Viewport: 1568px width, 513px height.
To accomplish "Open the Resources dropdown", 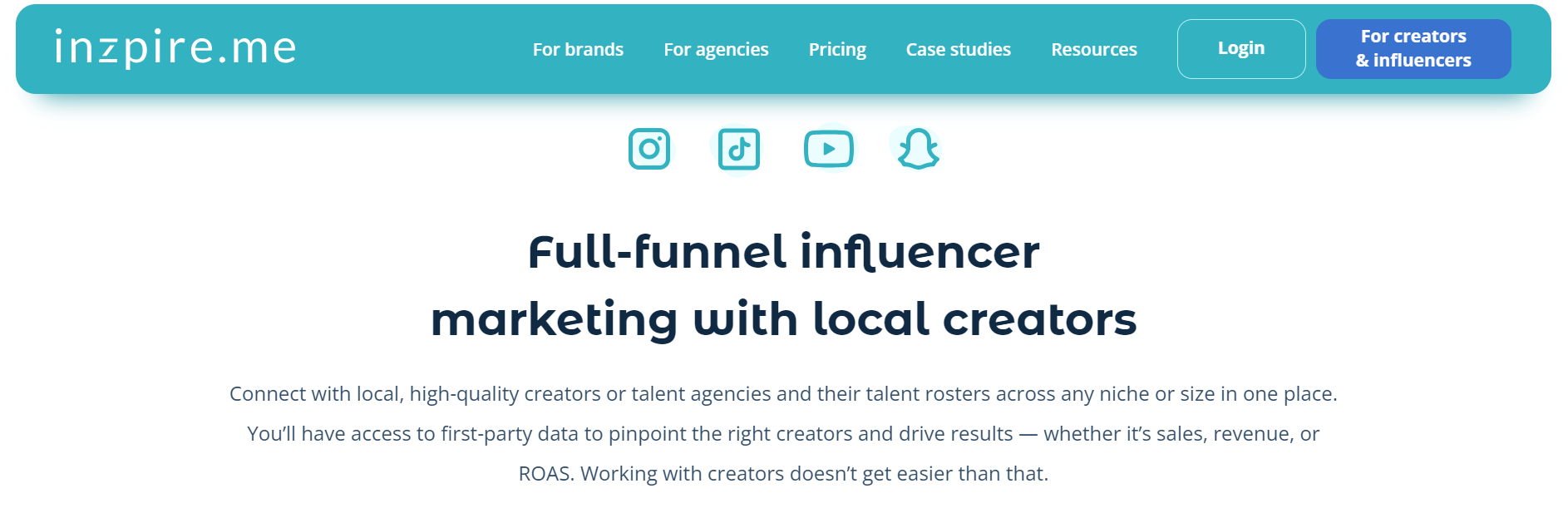I will [x=1093, y=49].
